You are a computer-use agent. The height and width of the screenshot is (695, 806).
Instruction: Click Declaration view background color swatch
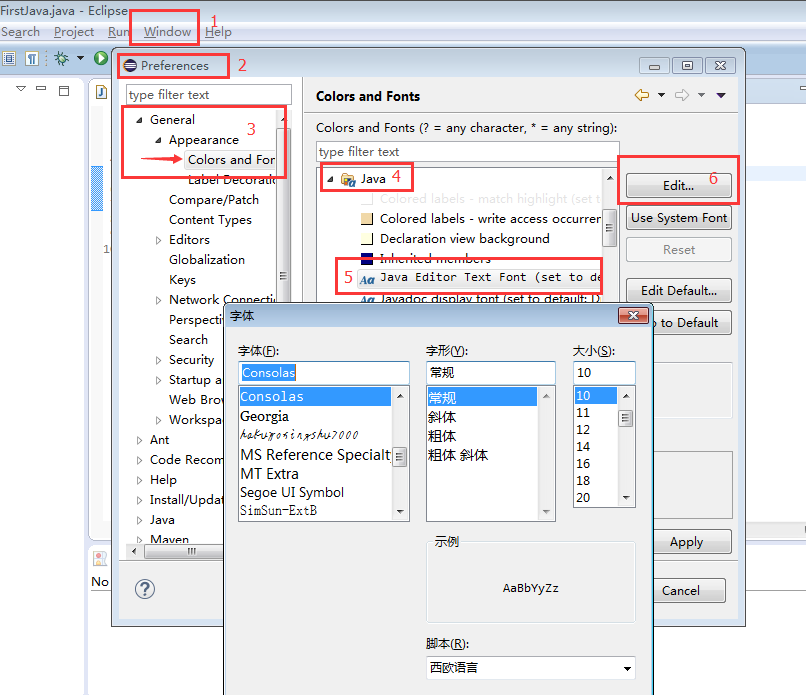pyautogui.click(x=367, y=239)
